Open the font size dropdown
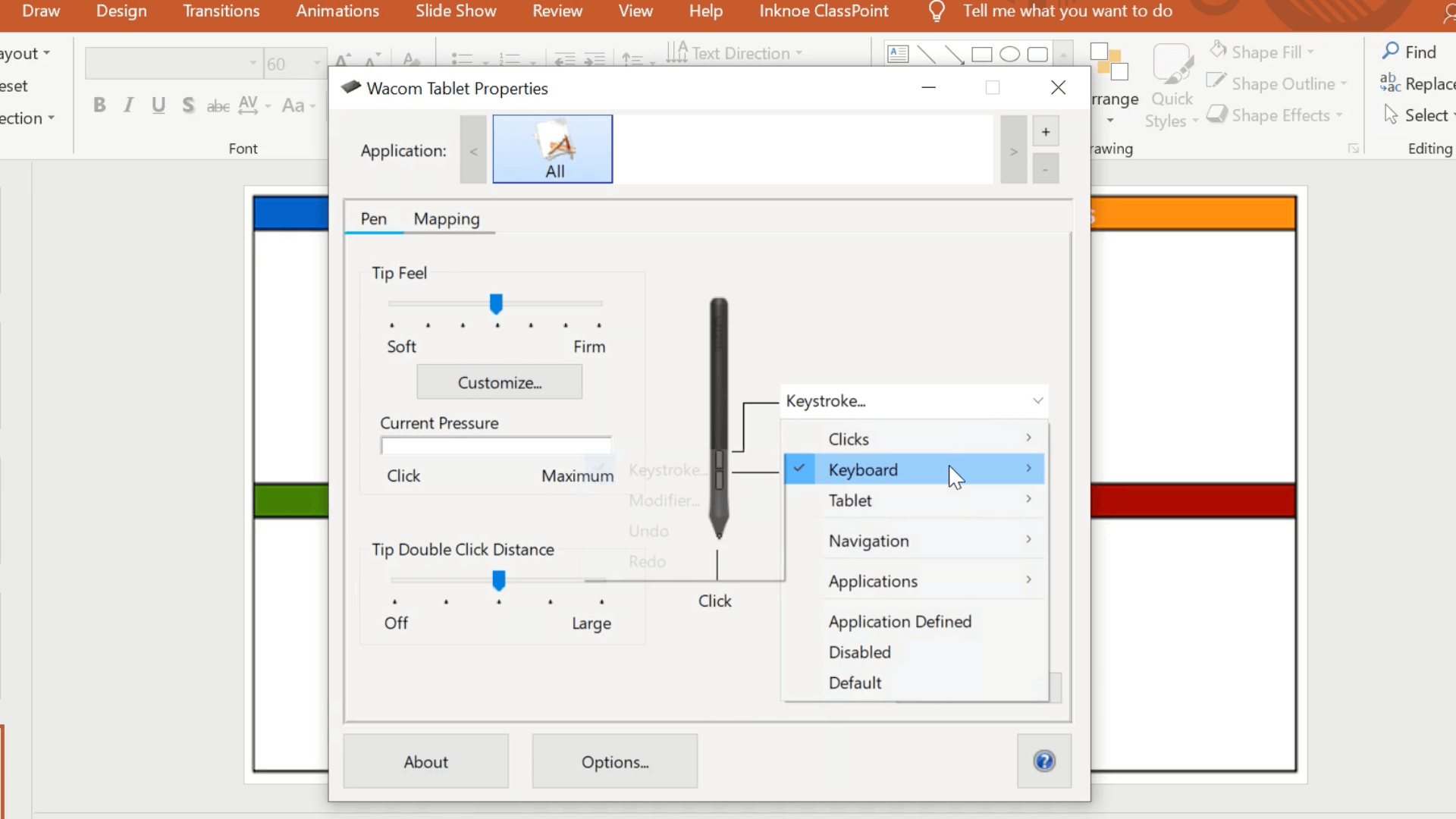 pos(318,64)
